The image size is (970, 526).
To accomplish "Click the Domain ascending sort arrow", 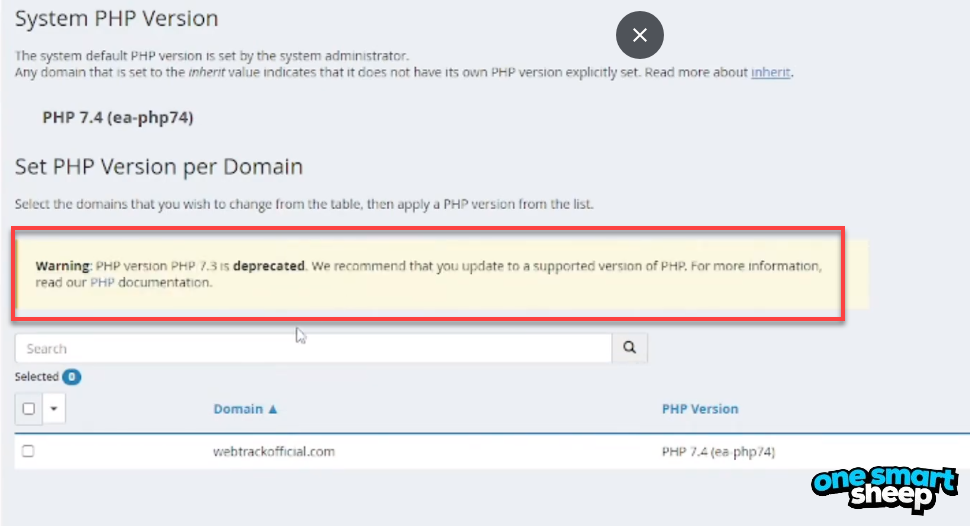I will coord(273,409).
